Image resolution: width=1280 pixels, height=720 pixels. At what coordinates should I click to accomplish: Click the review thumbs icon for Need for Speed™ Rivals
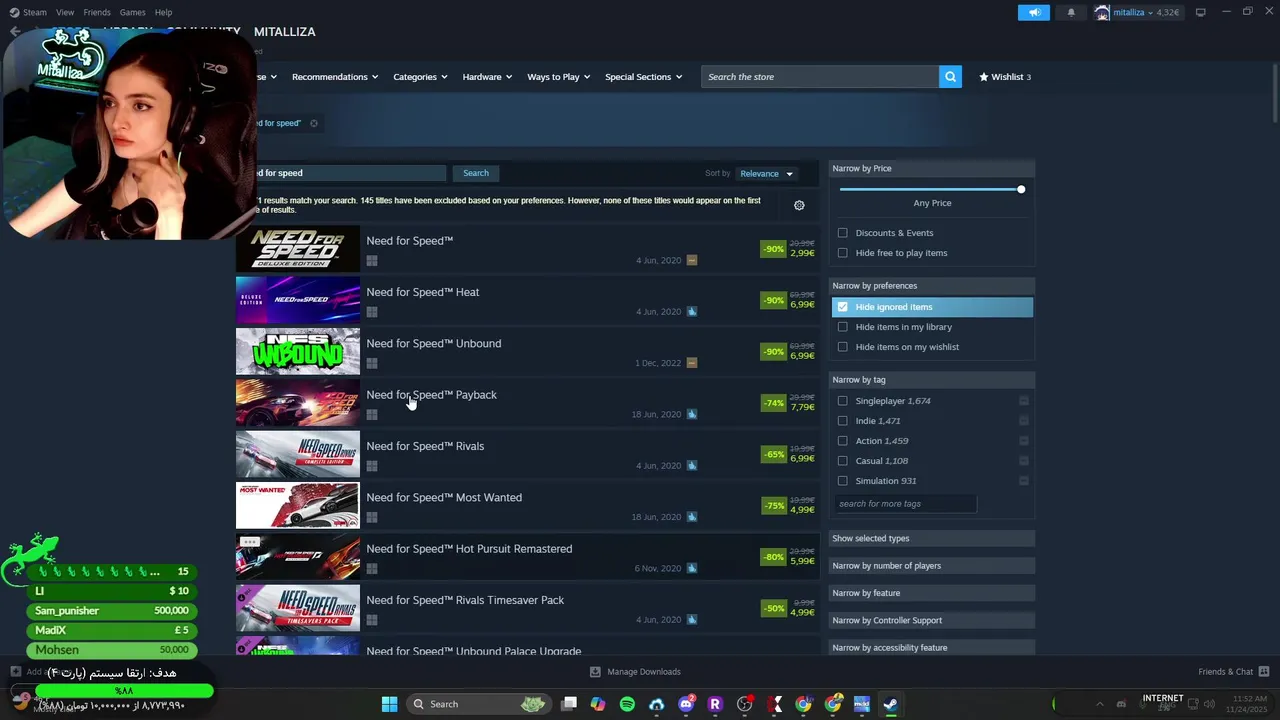point(692,465)
